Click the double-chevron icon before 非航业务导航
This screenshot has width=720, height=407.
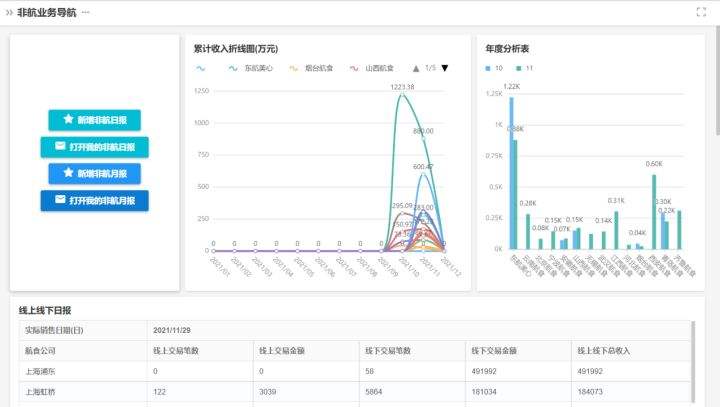(x=8, y=12)
